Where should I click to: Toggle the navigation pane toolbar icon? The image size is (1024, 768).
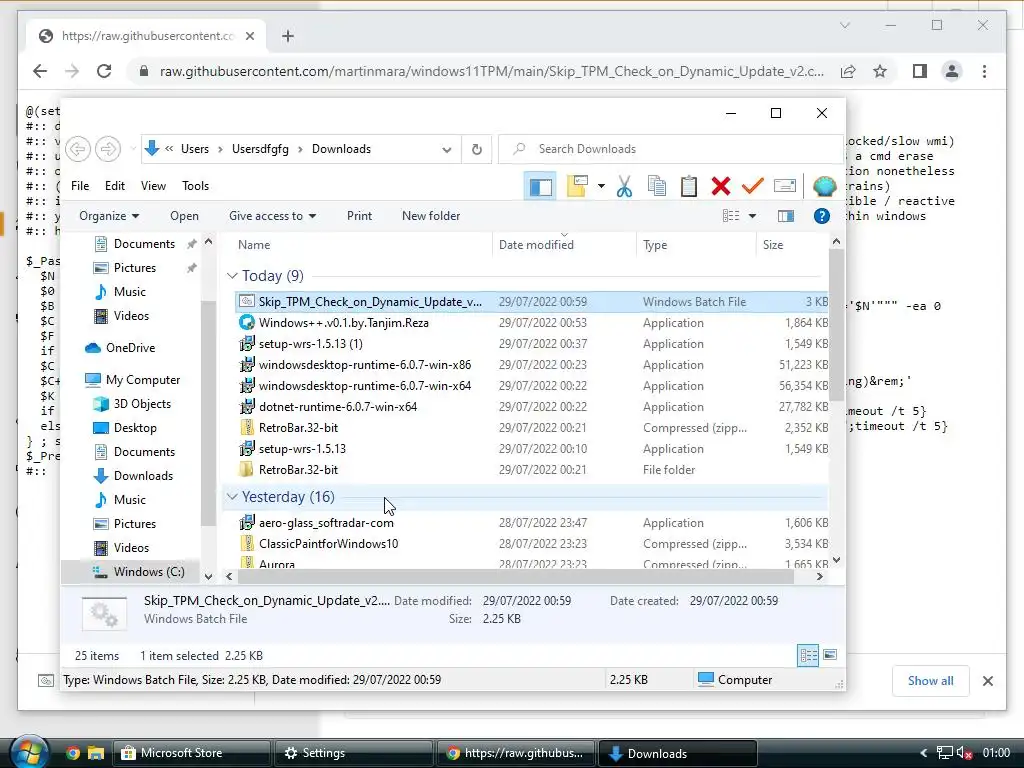click(x=540, y=186)
